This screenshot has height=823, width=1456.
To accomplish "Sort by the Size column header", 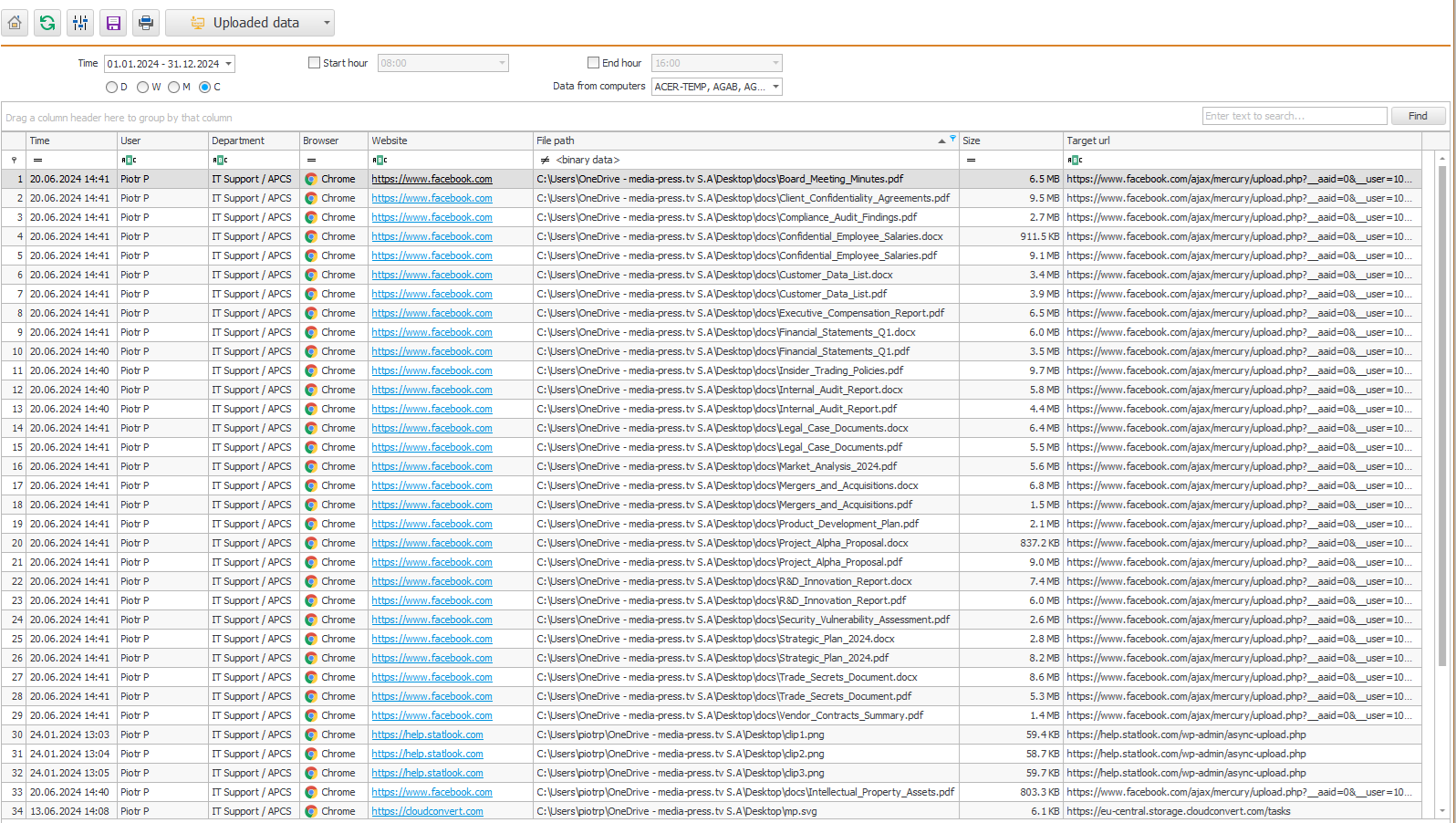I will pos(1011,141).
